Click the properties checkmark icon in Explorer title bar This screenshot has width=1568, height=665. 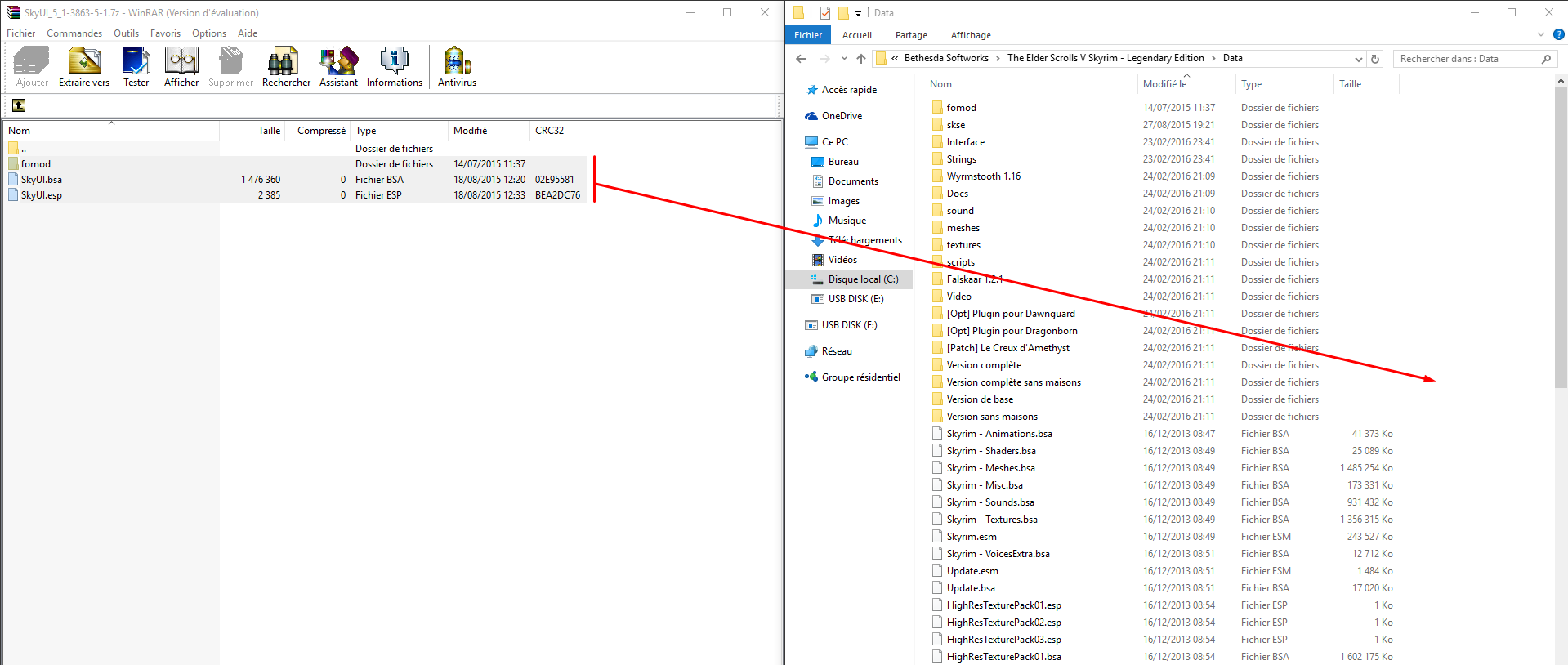(x=825, y=13)
